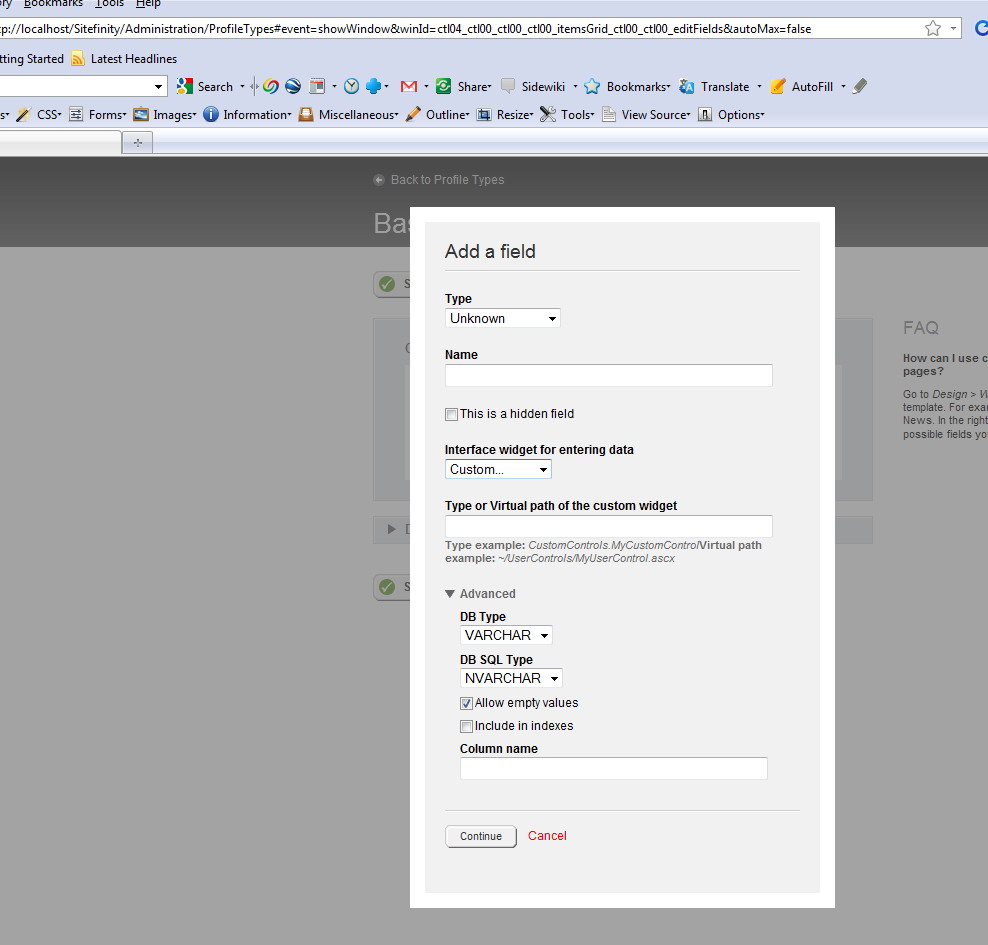
Task: Open Resize menu in Web Developer toolbar
Action: click(x=505, y=115)
